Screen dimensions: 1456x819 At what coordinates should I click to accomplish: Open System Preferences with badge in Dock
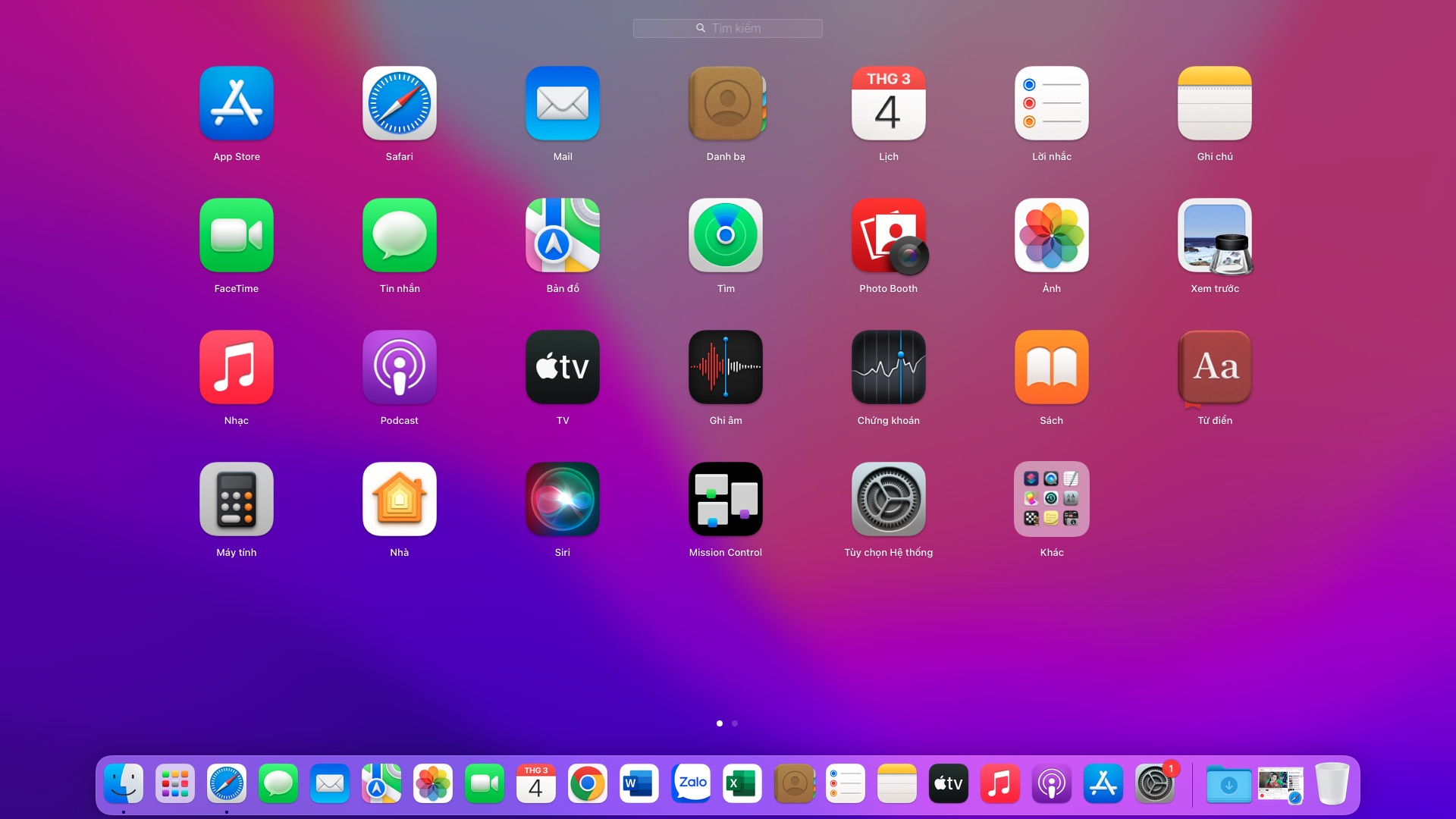[x=1155, y=783]
